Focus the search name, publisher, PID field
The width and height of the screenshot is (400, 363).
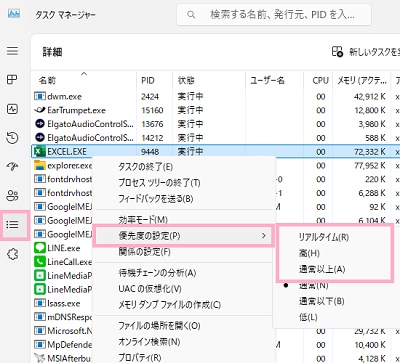pos(274,15)
